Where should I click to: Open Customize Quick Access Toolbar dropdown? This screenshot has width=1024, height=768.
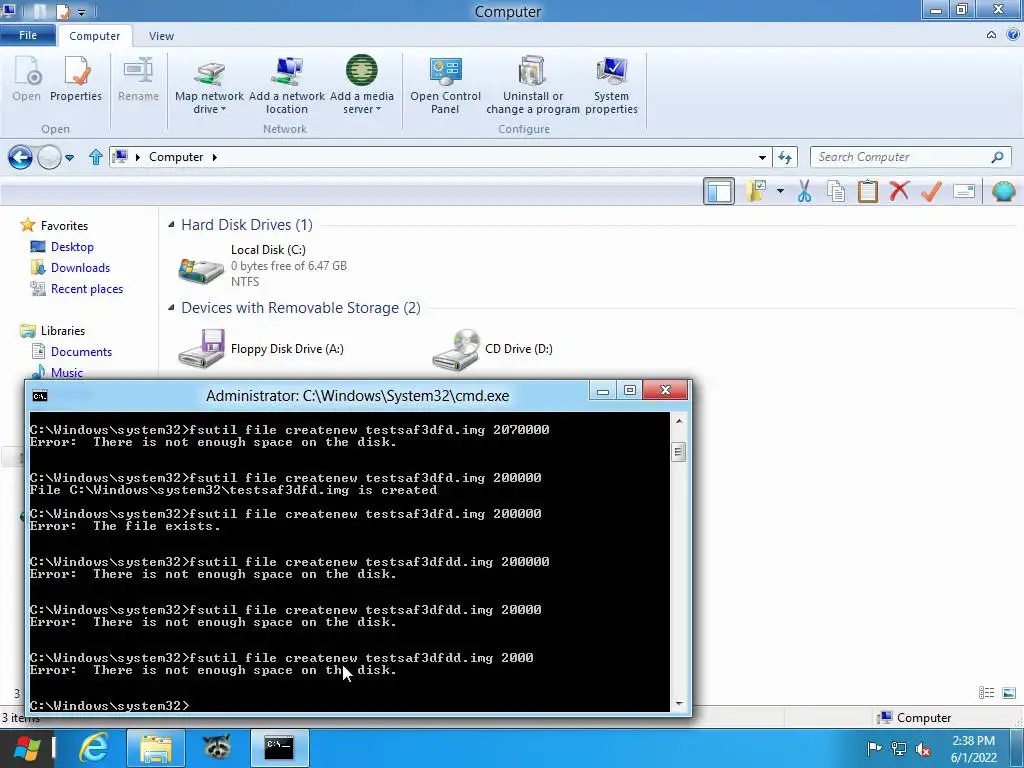click(82, 12)
